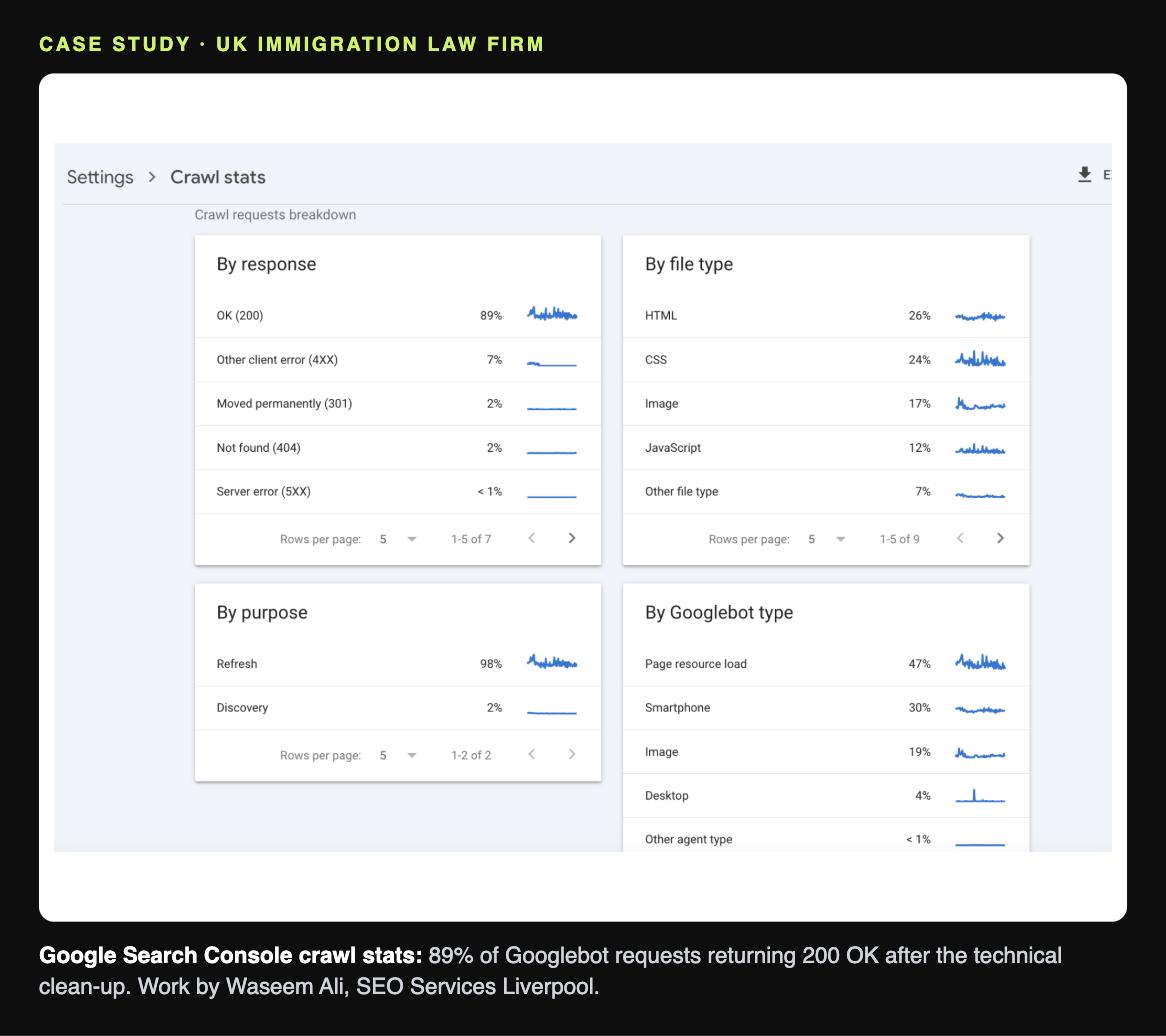Image resolution: width=1166 pixels, height=1036 pixels.
Task: Click the 1-5 of 7 pagination text
Action: click(471, 539)
